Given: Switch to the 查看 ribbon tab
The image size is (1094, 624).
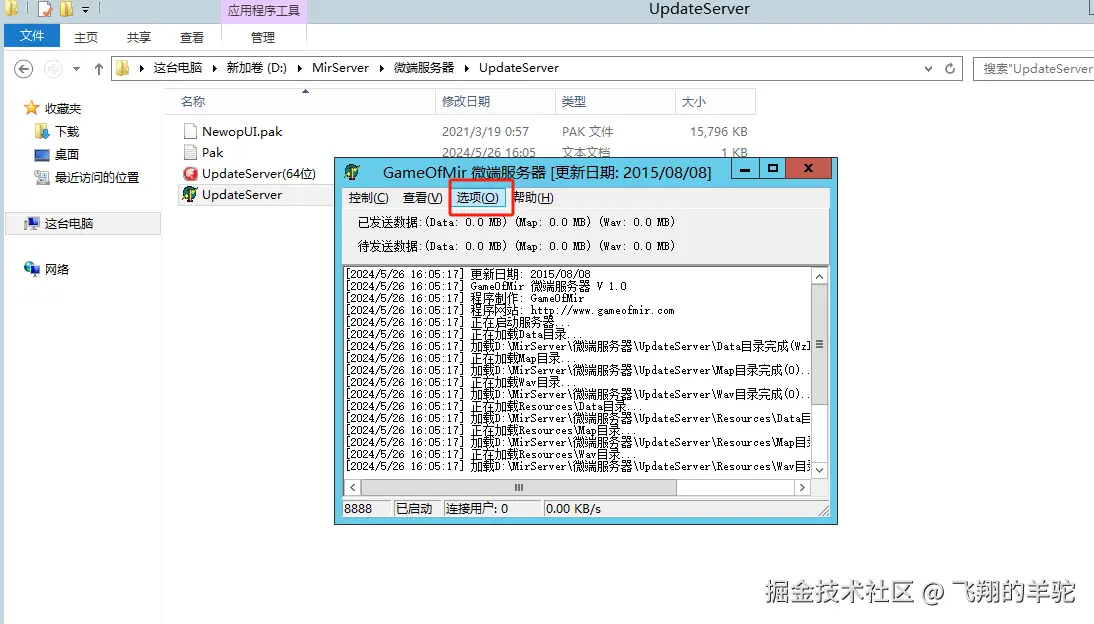Looking at the screenshot, I should tap(192, 37).
